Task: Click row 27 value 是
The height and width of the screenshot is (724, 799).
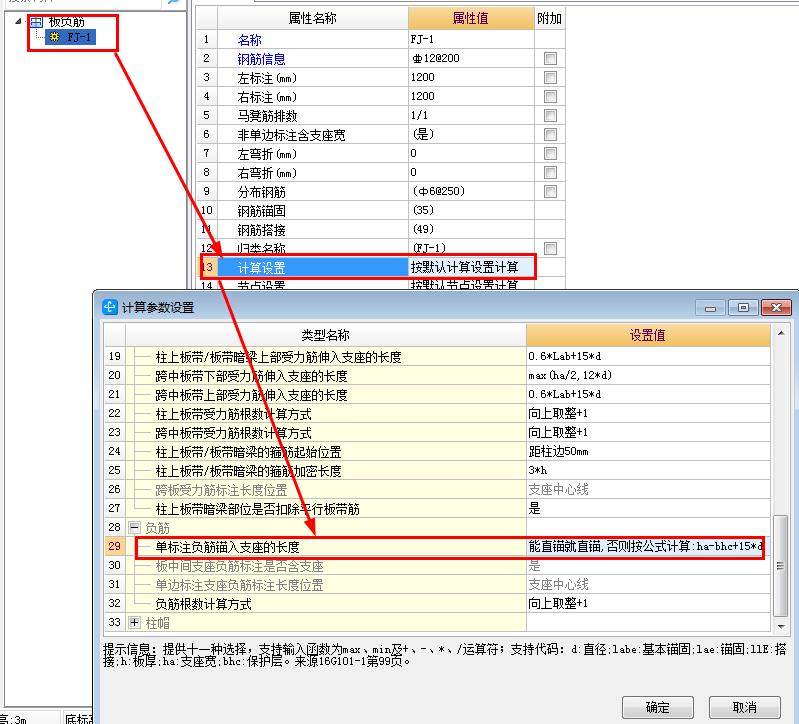Action: click(x=648, y=508)
